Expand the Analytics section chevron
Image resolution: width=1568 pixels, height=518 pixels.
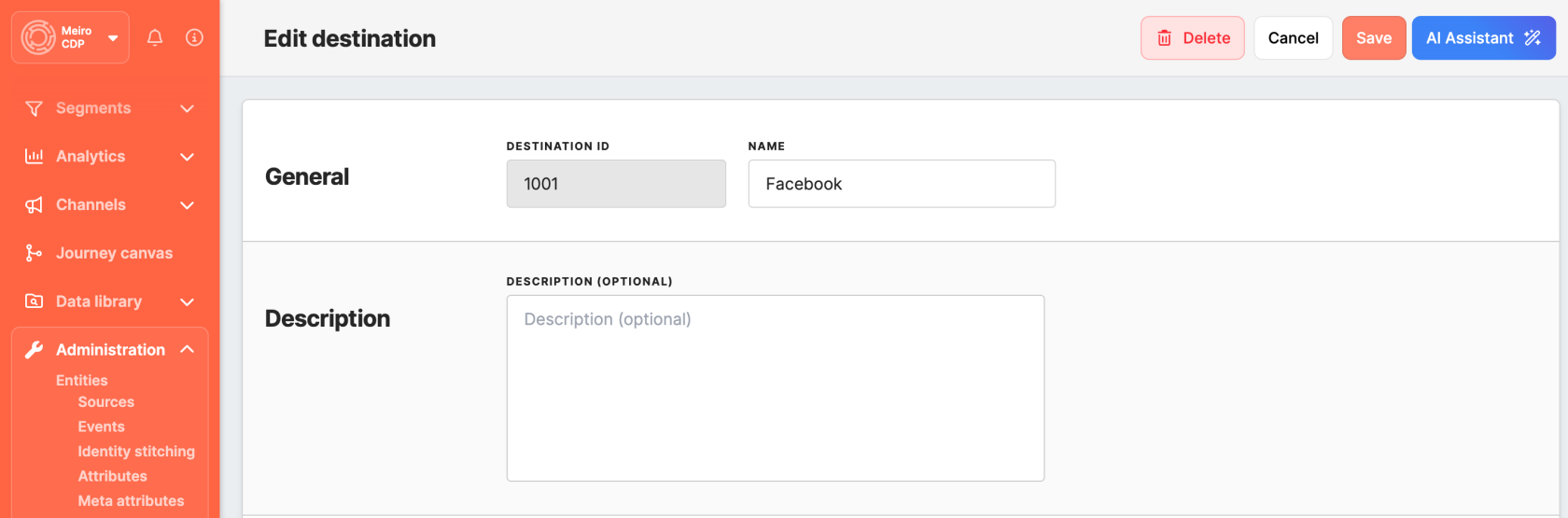click(187, 157)
